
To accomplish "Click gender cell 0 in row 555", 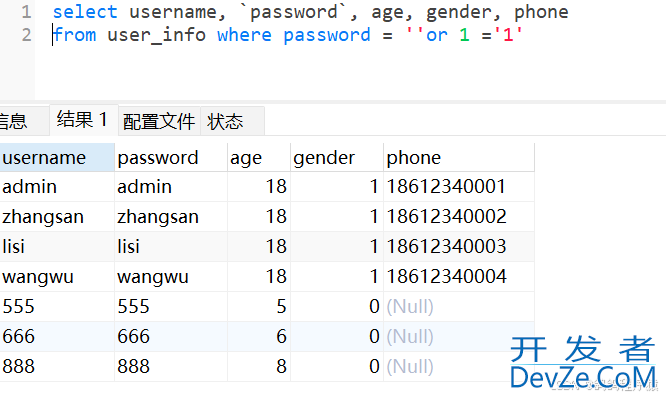I will pos(337,306).
